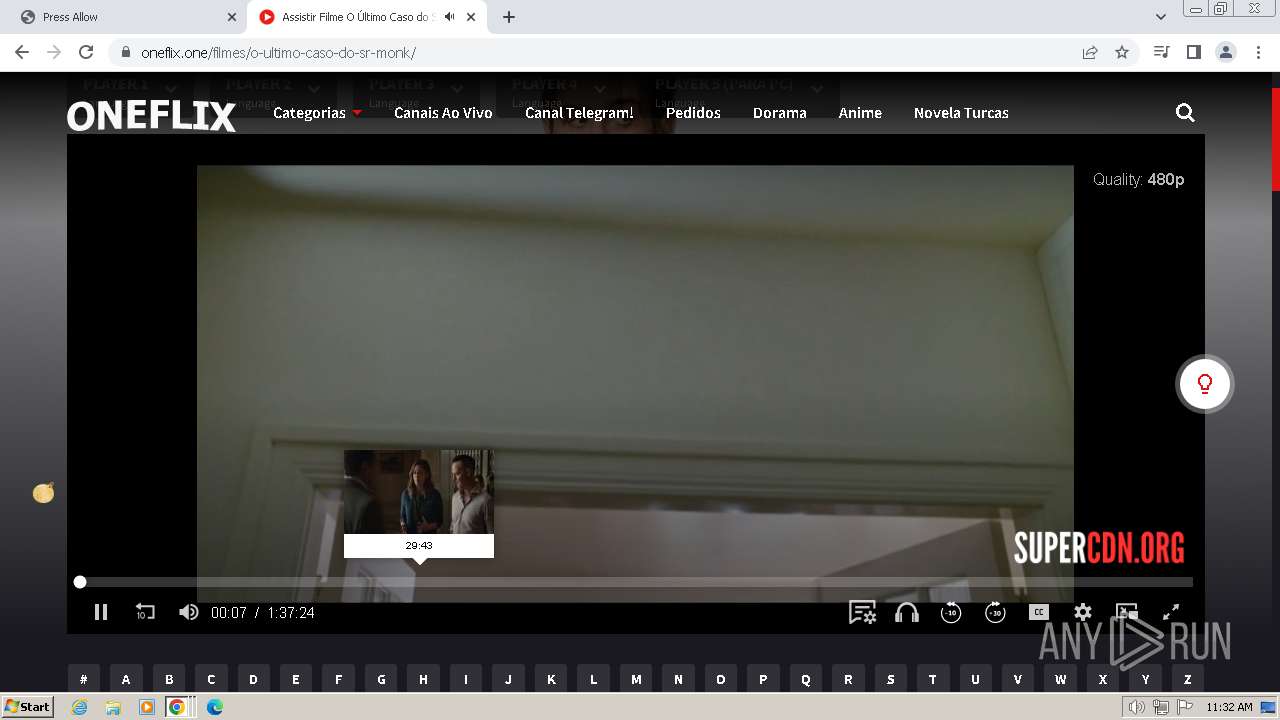1280x720 pixels.
Task: Click the video progress bar at 29:43
Action: click(419, 582)
